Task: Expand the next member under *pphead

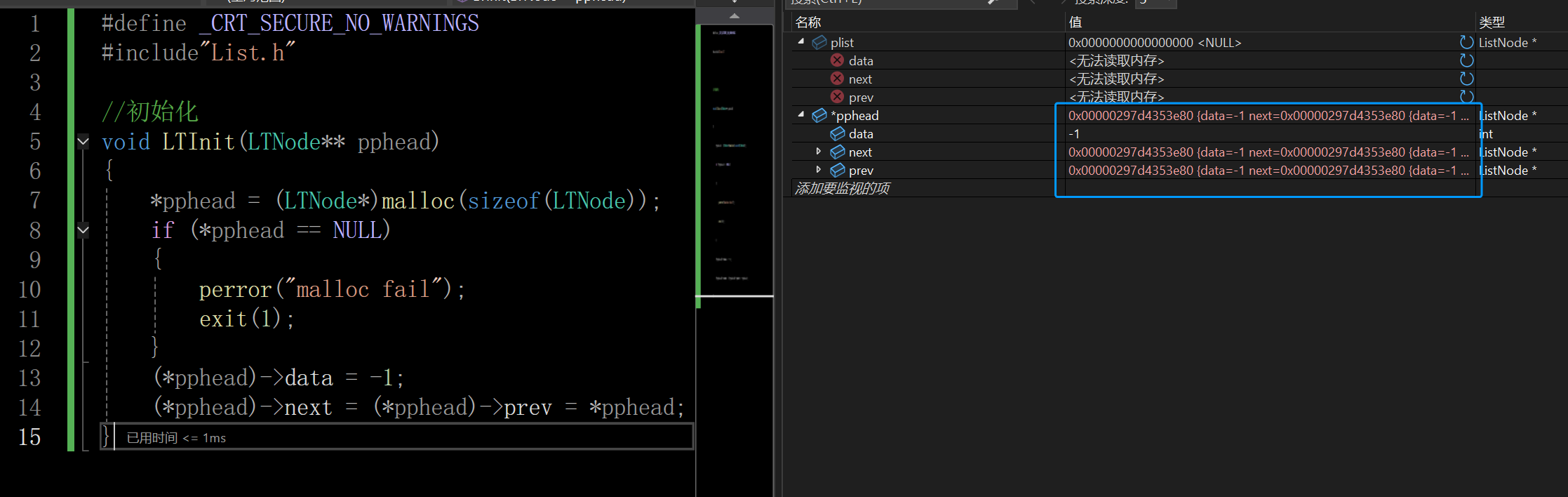Action: coord(818,152)
